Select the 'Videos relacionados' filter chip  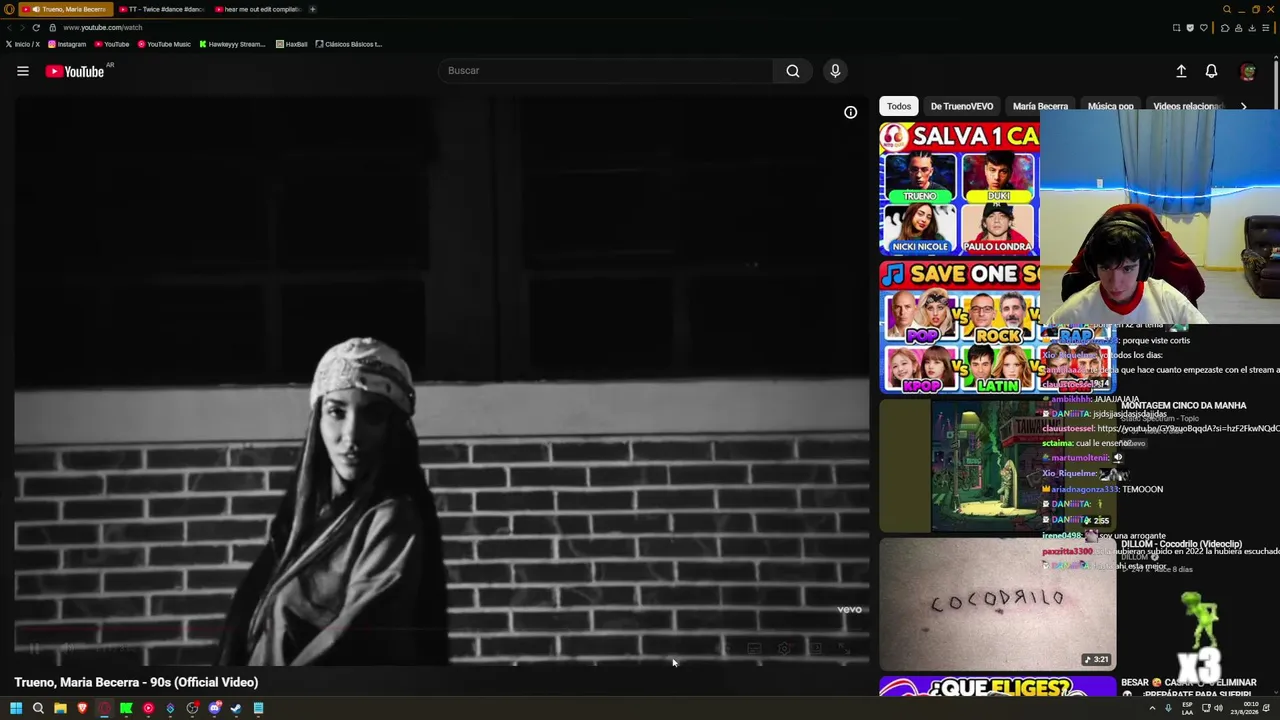1187,106
